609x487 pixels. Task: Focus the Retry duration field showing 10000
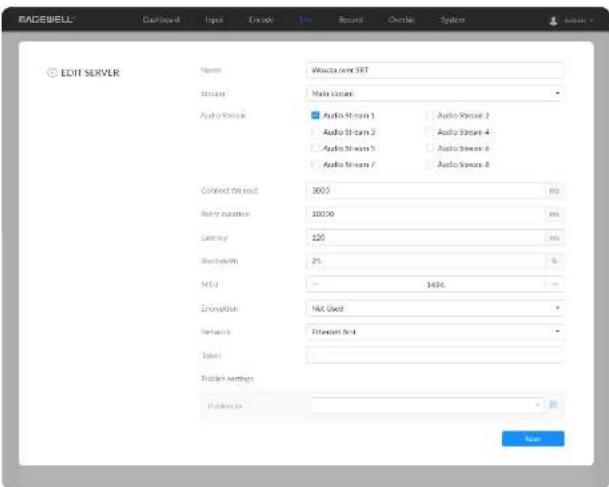(426, 214)
